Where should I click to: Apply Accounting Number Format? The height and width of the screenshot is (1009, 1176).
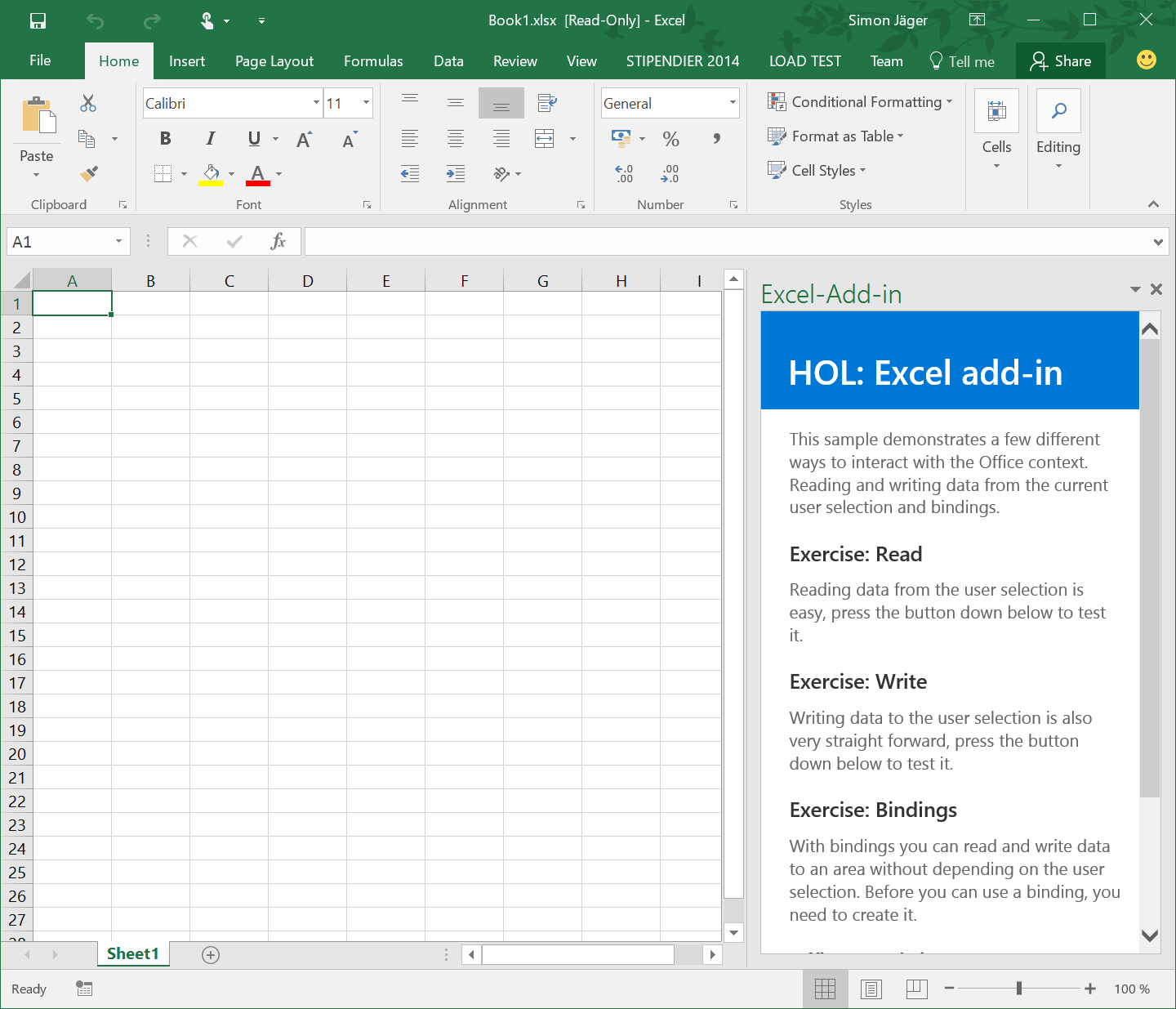[621, 138]
